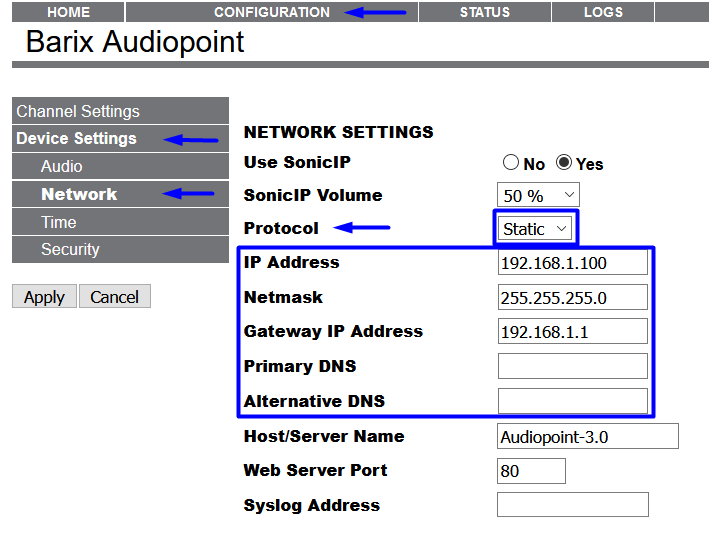Switch to the CONFIGURATION tab
The width and height of the screenshot is (709, 541).
271,12
